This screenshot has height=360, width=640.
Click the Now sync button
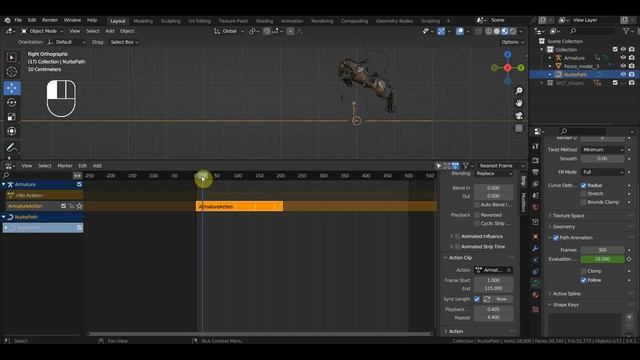pos(498,299)
